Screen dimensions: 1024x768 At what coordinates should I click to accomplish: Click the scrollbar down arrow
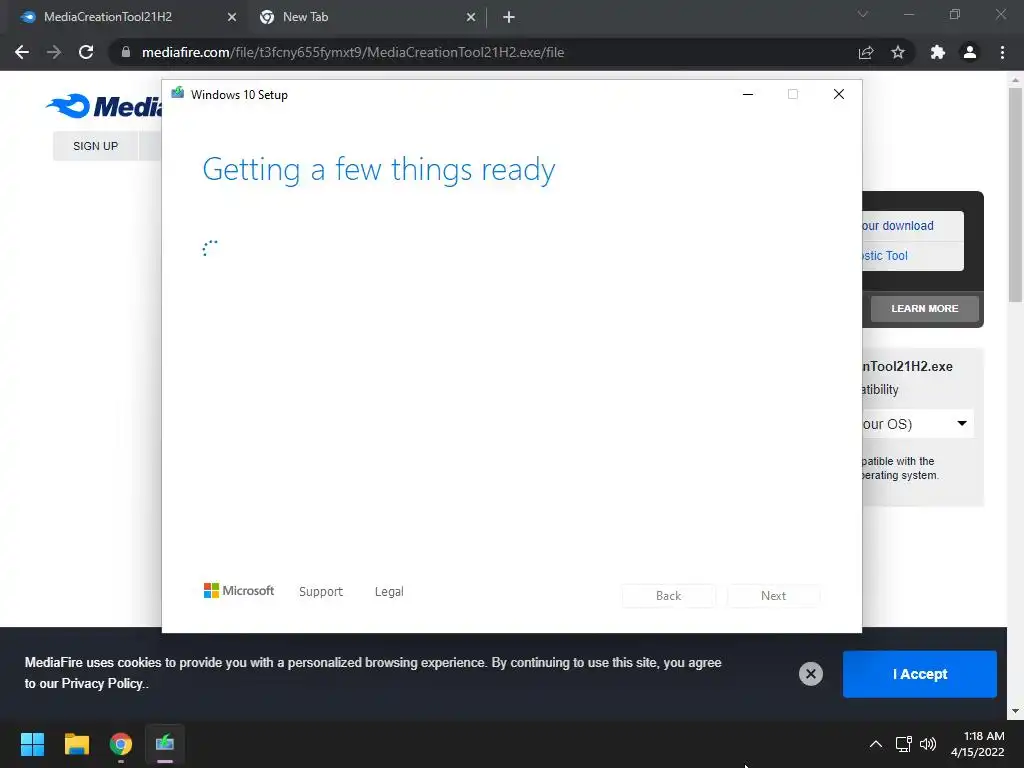click(x=1016, y=711)
